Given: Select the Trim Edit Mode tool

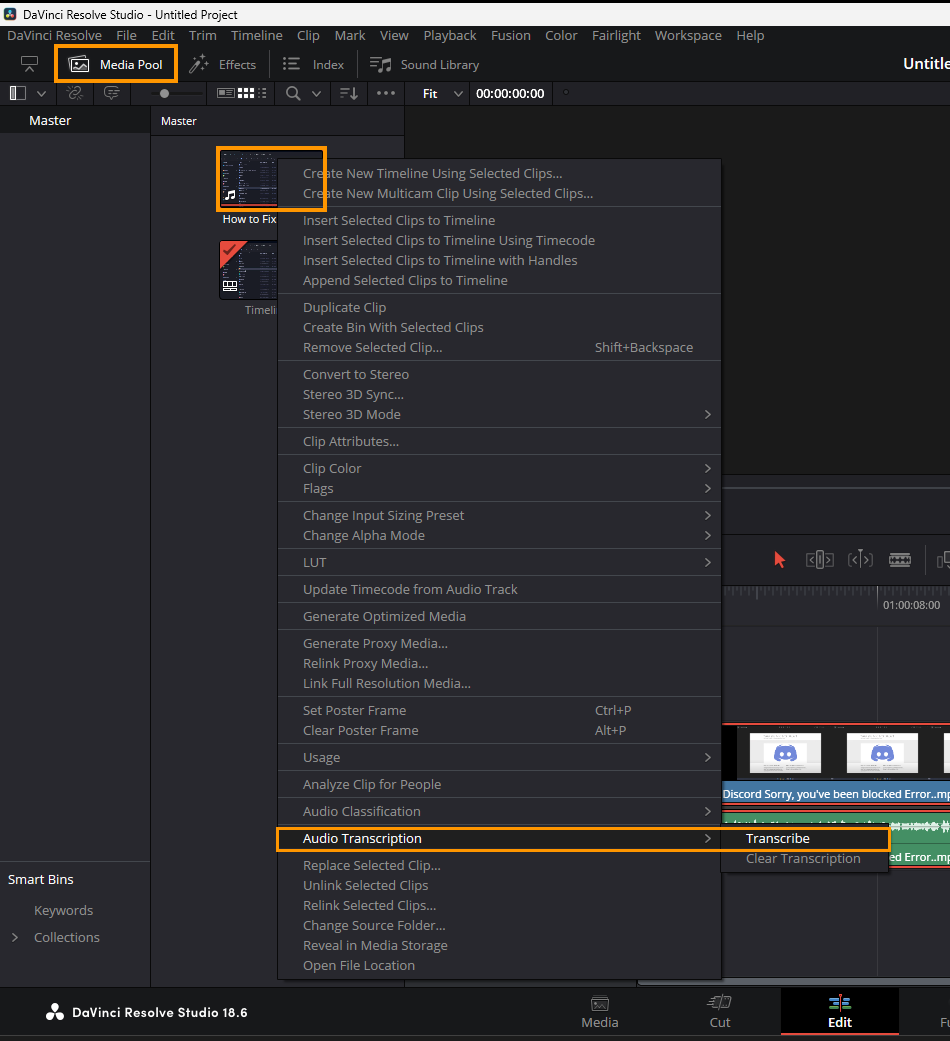Looking at the screenshot, I should (820, 560).
